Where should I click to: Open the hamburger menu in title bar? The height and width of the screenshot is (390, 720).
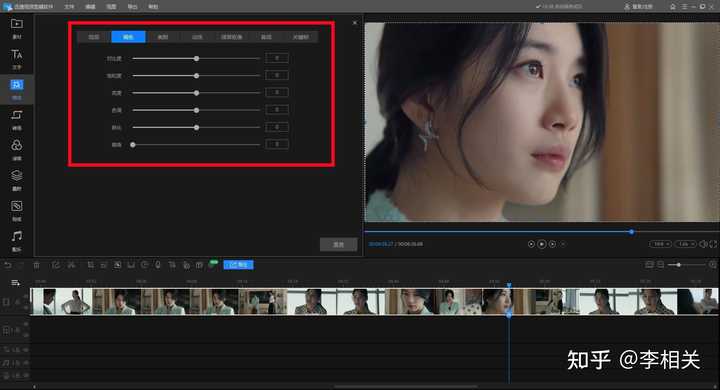click(x=684, y=6)
